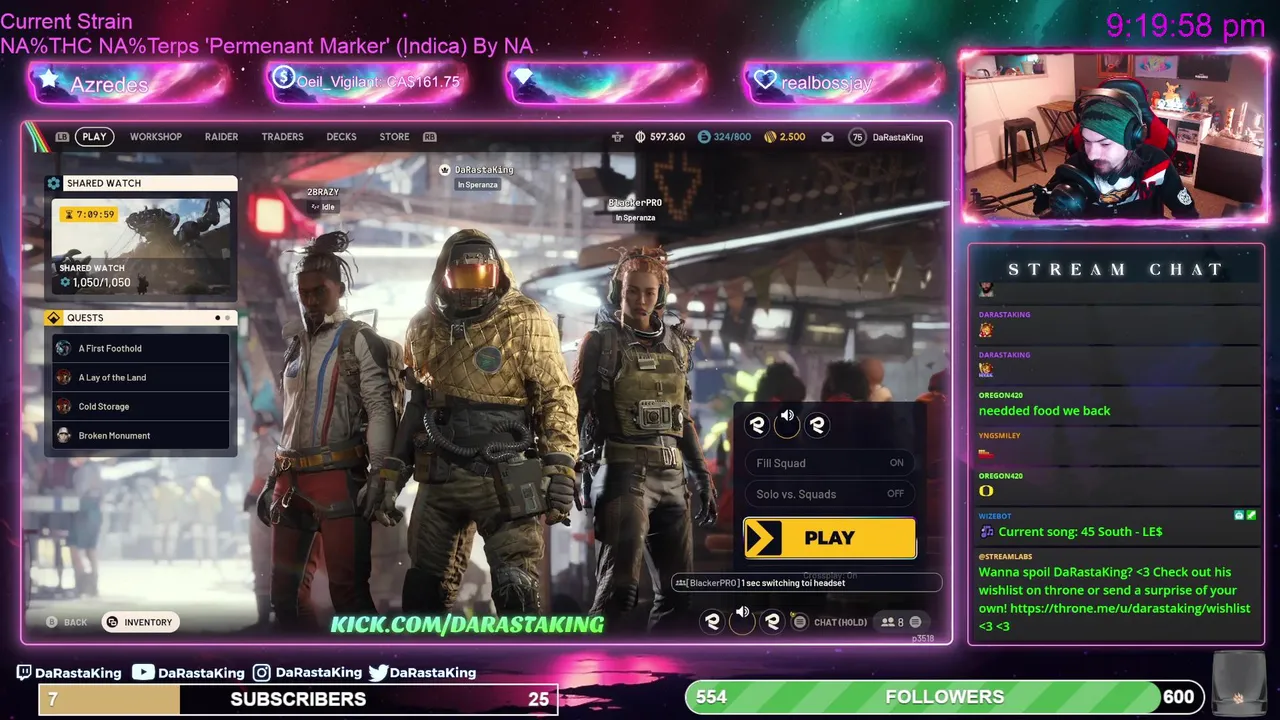
Task: Click the Broken Monument quest giver icon
Action: (64, 435)
